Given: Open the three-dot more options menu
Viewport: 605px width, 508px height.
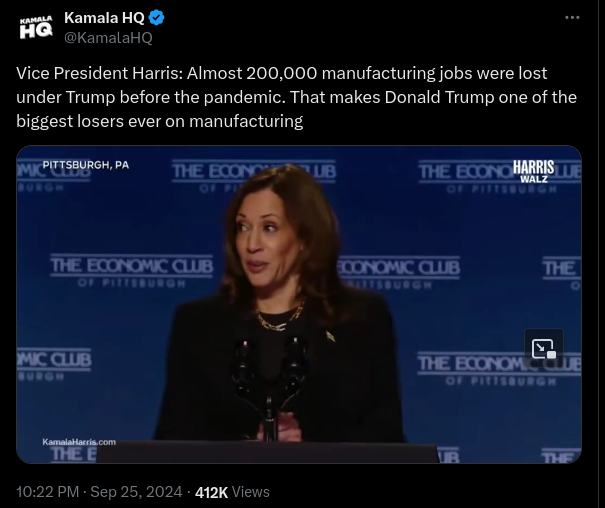Looking at the screenshot, I should pyautogui.click(x=572, y=17).
